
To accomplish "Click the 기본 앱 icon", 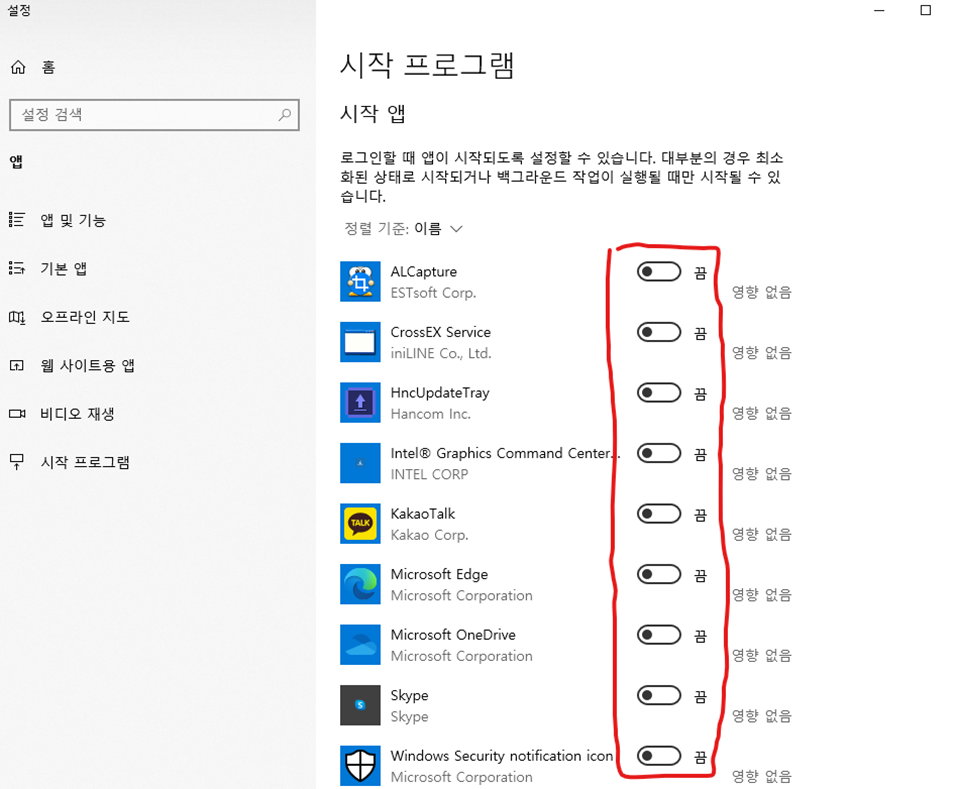I will pos(17,268).
